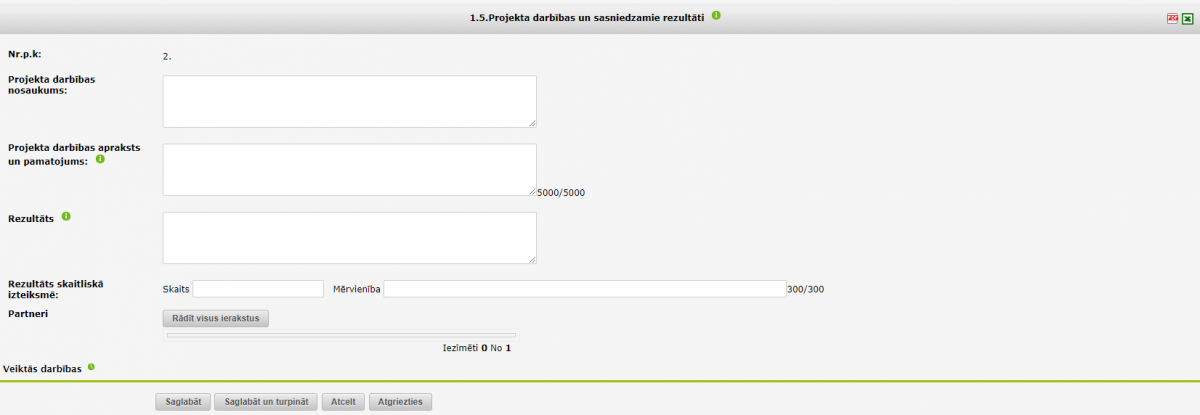Go back using 'Atgriezties' button

(400, 402)
